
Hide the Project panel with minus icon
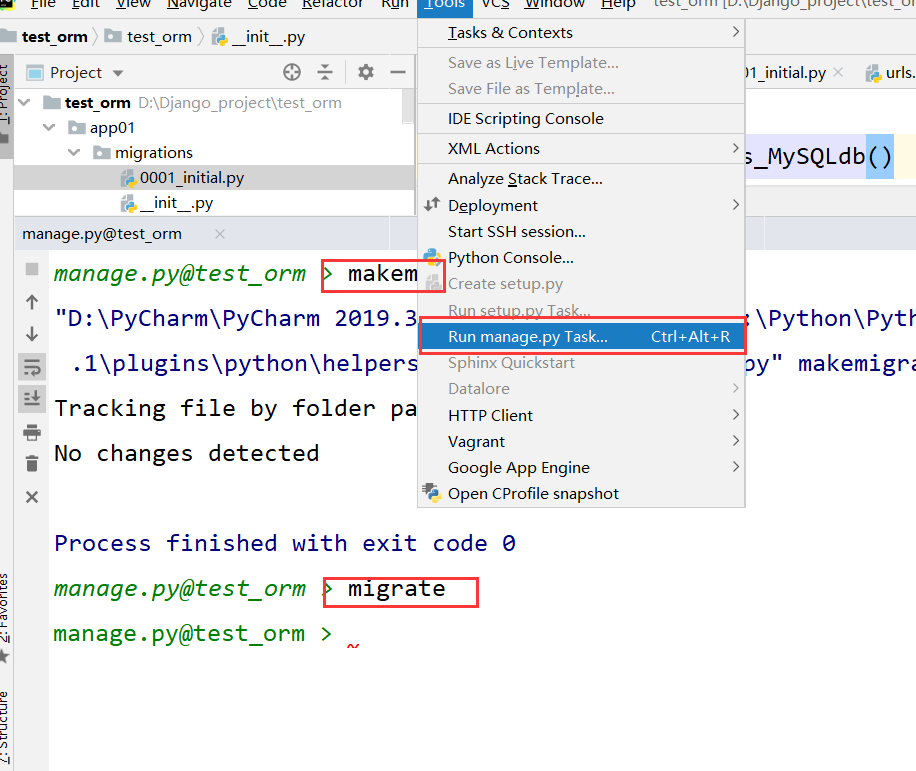(398, 72)
